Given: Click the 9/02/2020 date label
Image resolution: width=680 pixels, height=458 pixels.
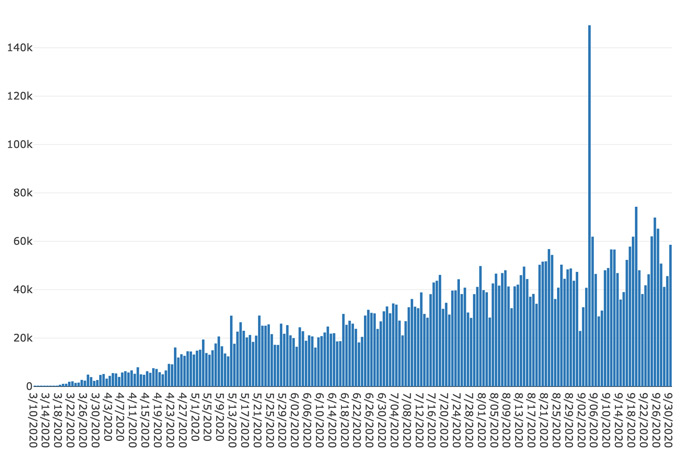Looking at the screenshot, I should 582,419.
